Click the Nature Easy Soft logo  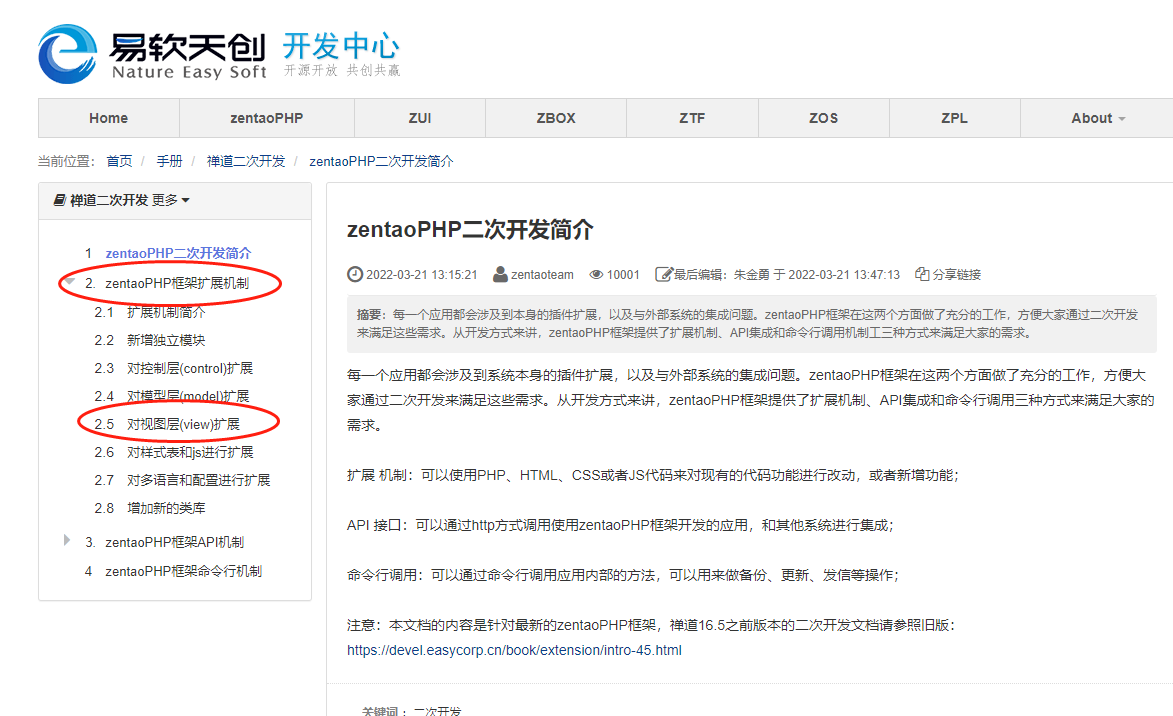153,53
